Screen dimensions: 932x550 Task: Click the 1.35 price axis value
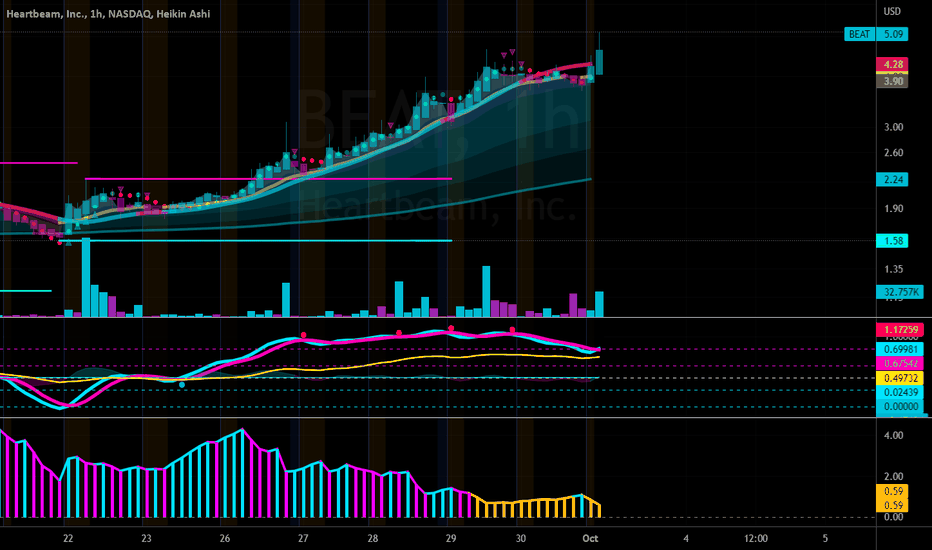point(893,269)
